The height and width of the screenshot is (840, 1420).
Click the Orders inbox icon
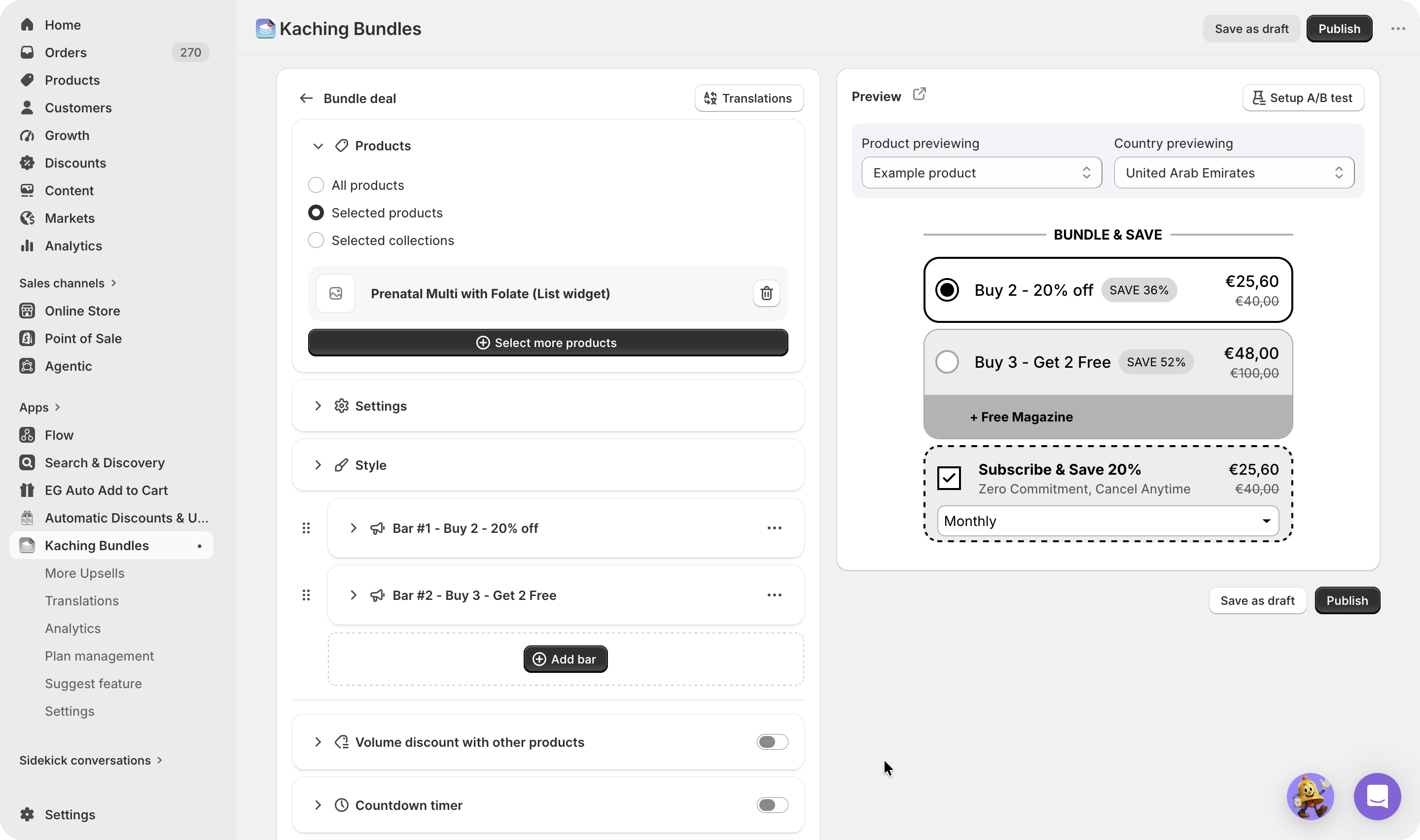click(27, 53)
